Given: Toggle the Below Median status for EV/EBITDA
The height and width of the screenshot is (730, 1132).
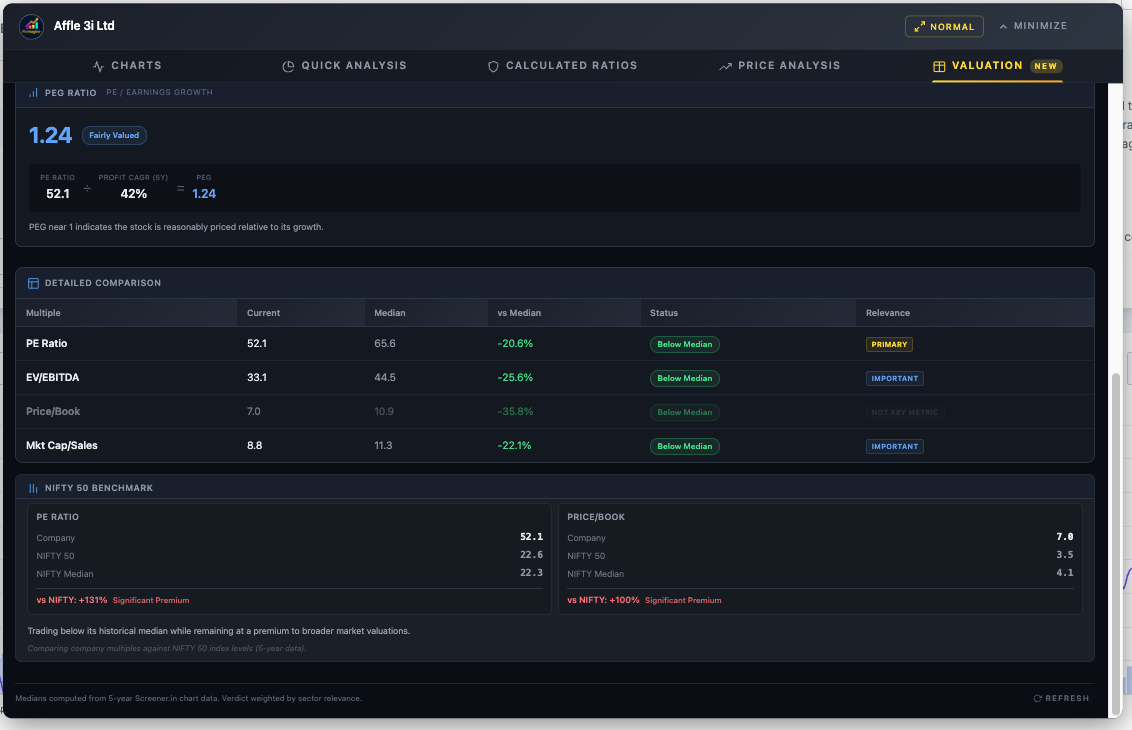Looking at the screenshot, I should click(684, 378).
